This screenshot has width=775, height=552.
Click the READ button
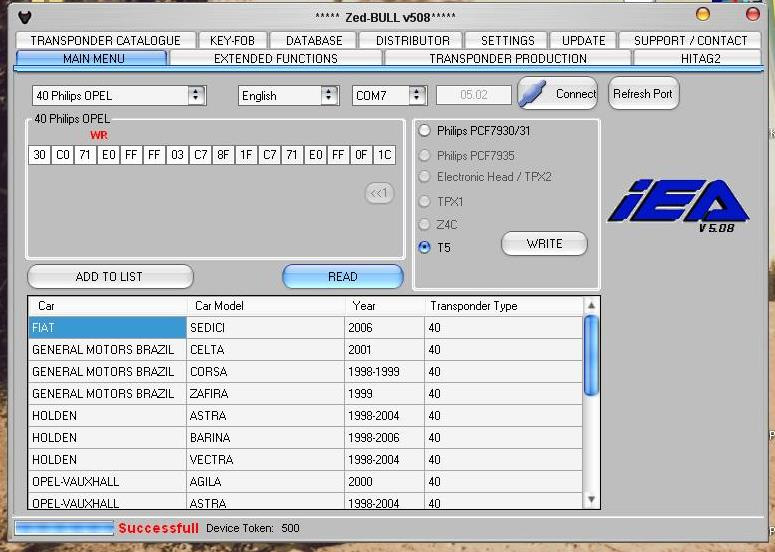pos(343,277)
